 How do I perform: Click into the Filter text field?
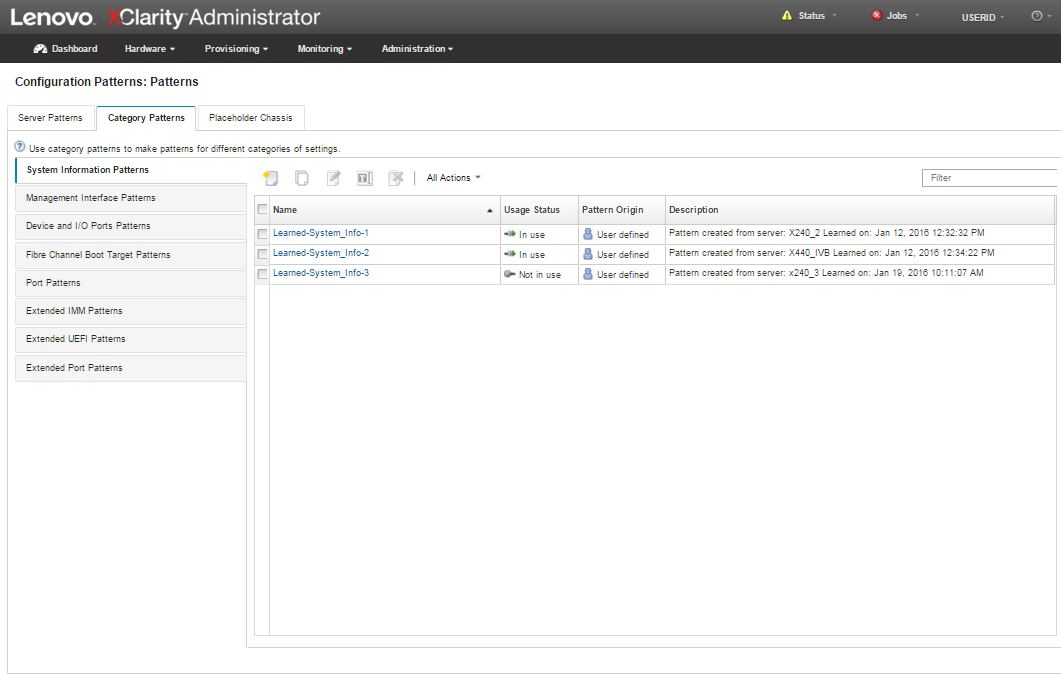(990, 178)
